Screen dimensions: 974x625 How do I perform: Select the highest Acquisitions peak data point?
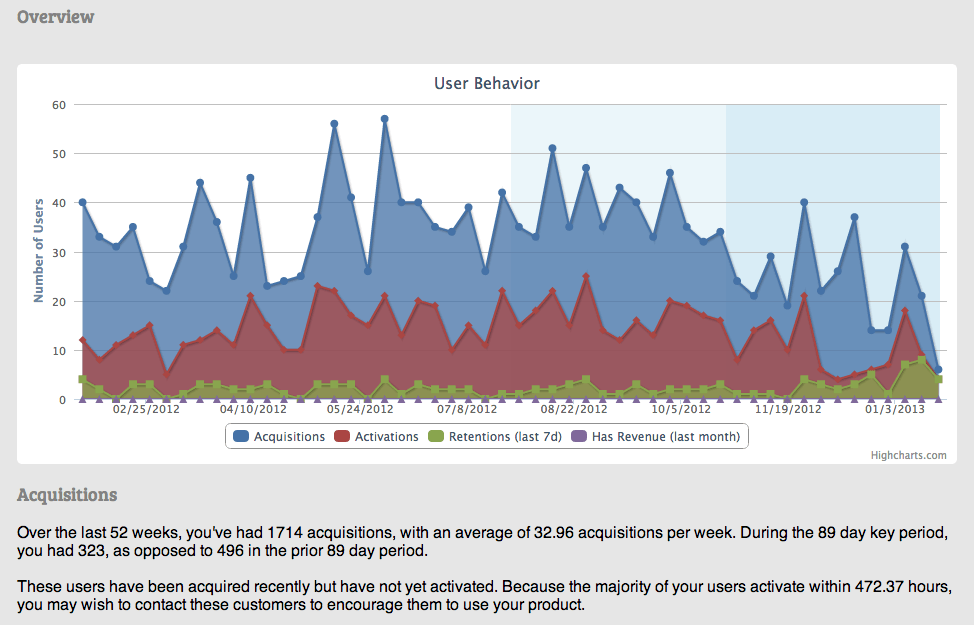pyautogui.click(x=384, y=119)
